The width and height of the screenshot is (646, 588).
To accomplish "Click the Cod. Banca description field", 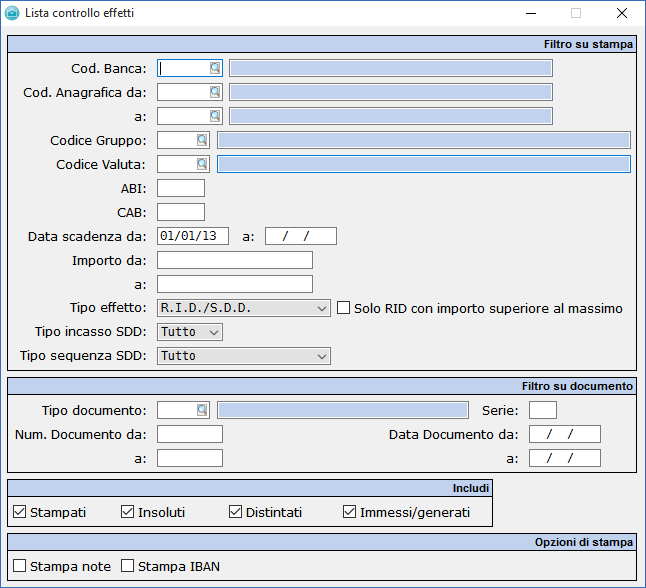I will [391, 68].
